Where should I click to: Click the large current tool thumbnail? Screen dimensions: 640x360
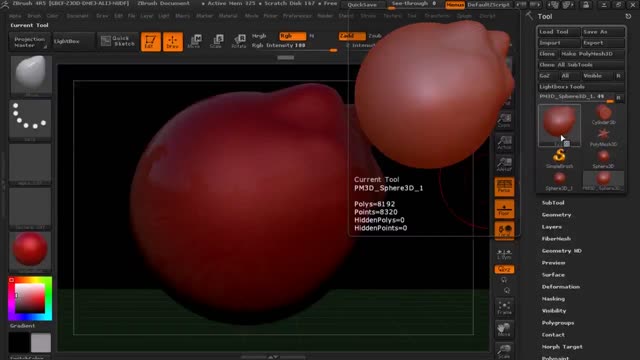point(559,125)
